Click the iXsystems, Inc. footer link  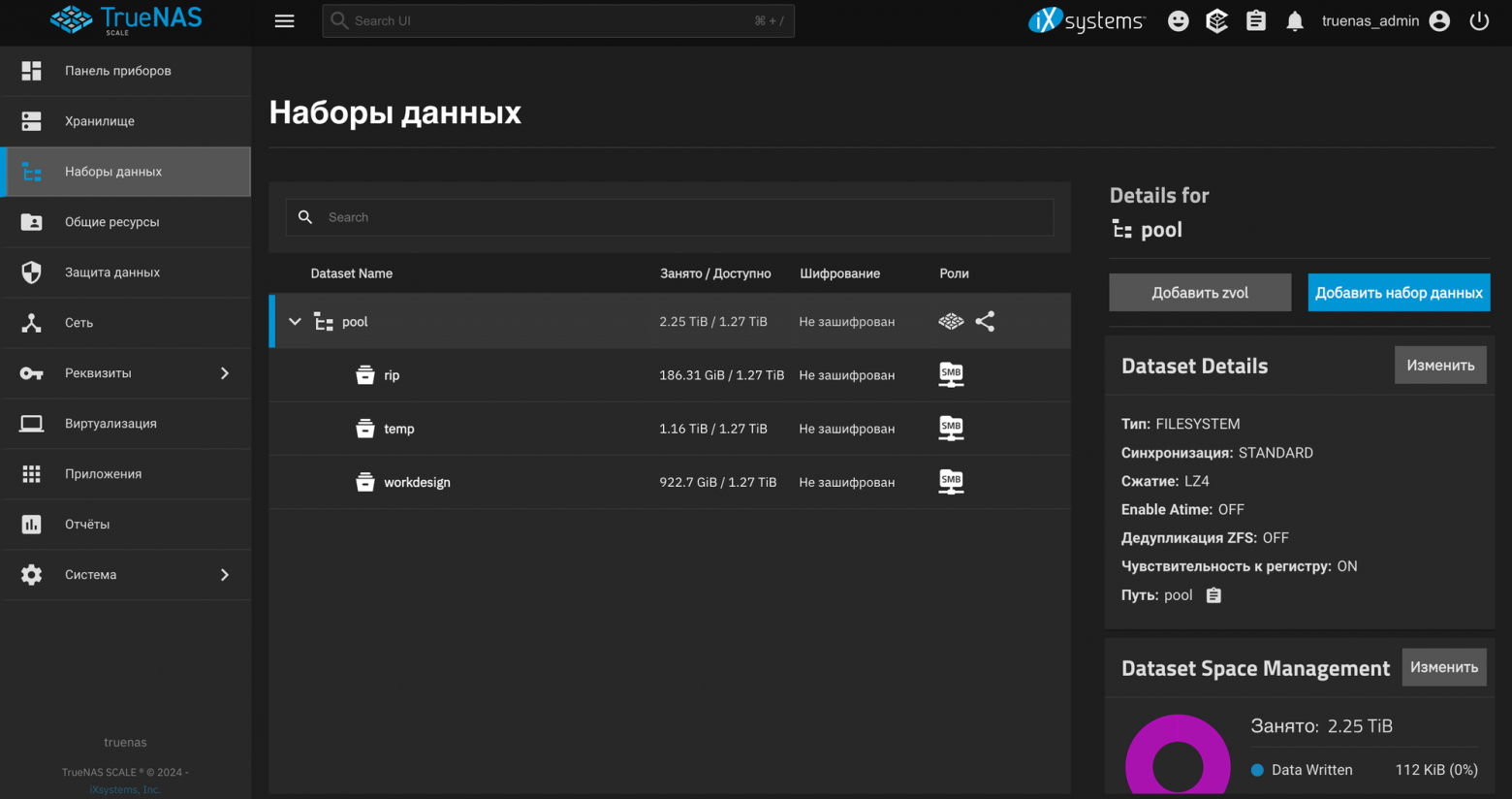tap(125, 789)
